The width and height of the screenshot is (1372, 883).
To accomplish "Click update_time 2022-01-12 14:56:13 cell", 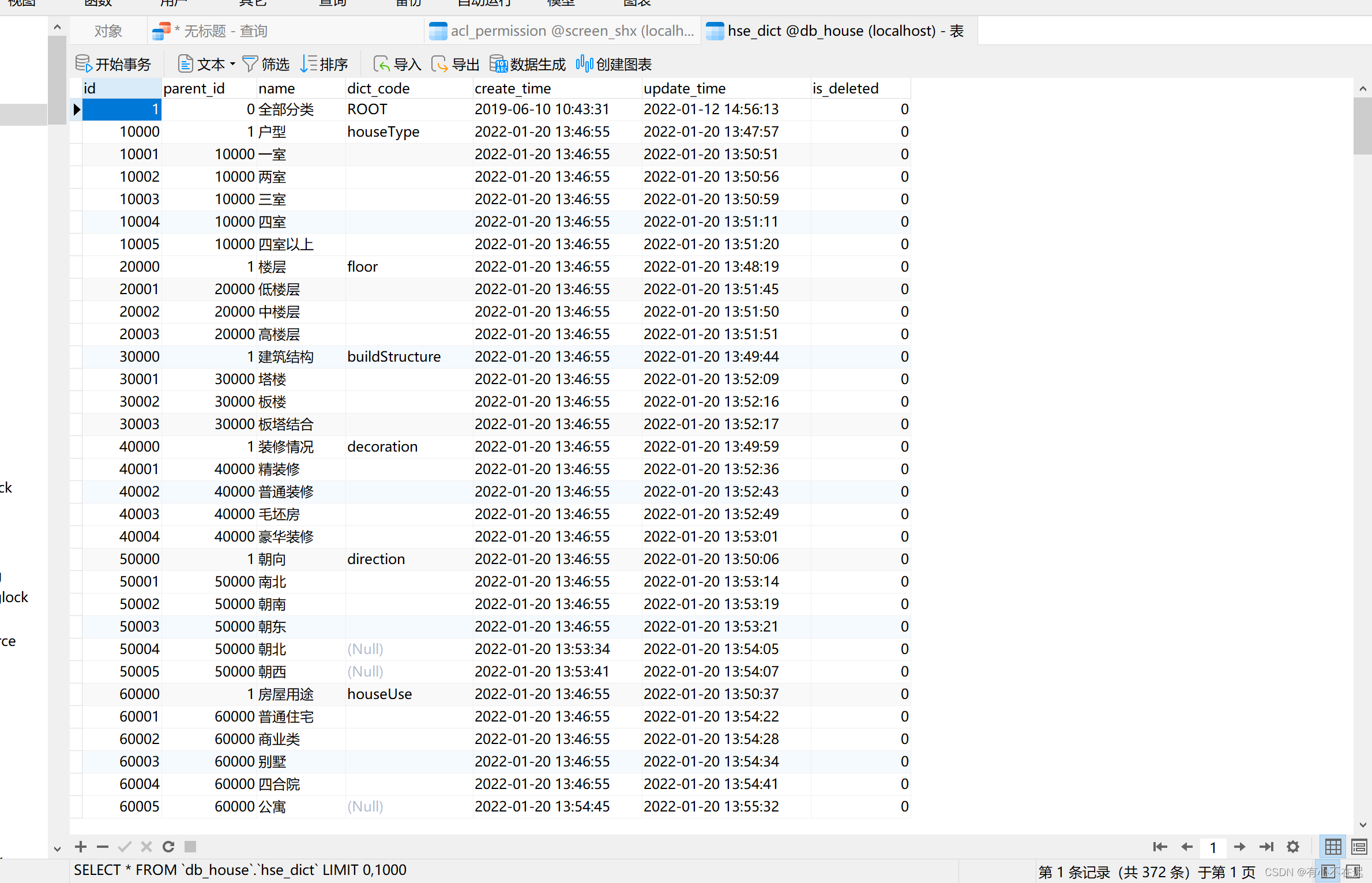I will pos(726,109).
